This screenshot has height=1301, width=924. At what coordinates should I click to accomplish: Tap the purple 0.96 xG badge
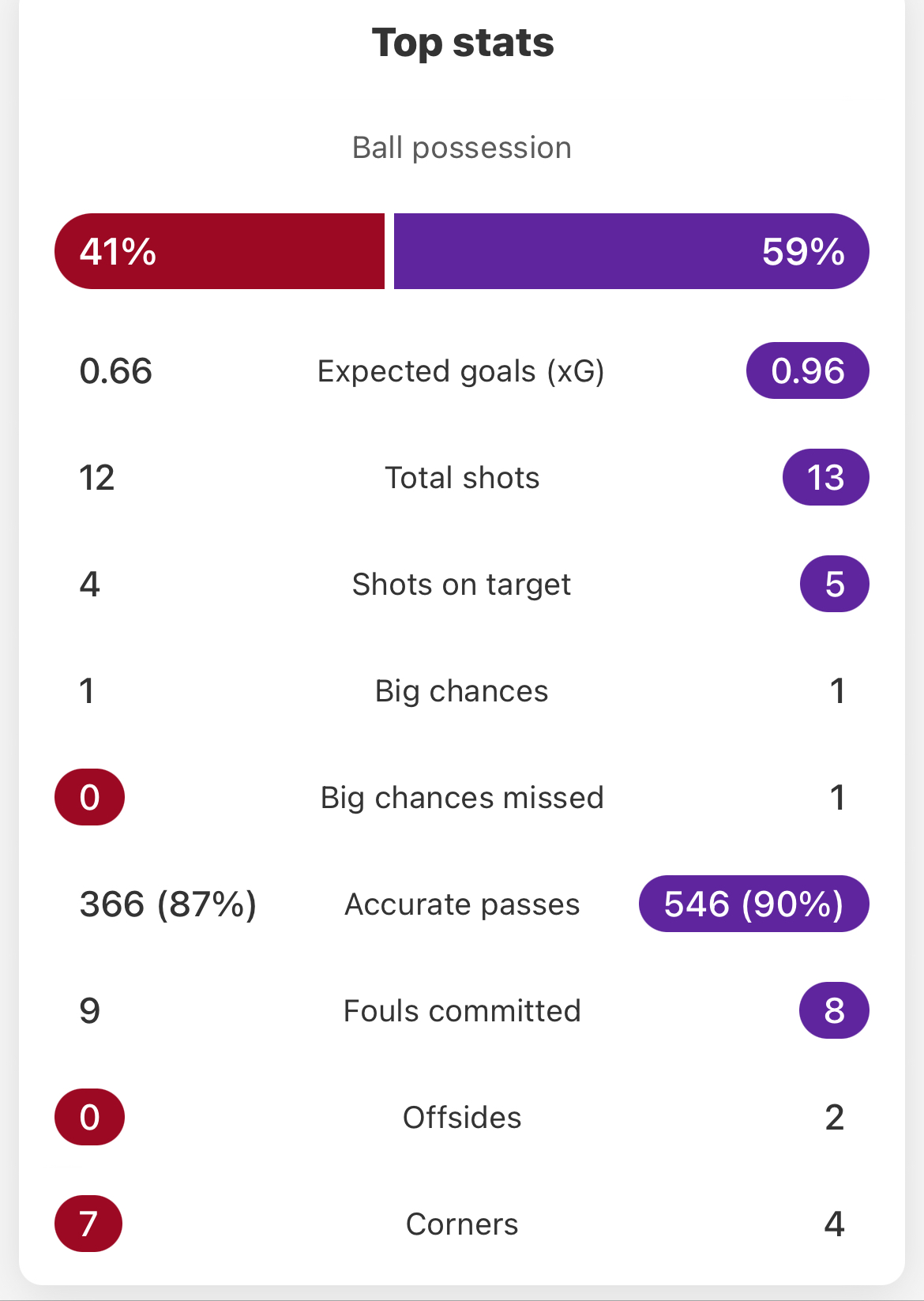coord(808,370)
